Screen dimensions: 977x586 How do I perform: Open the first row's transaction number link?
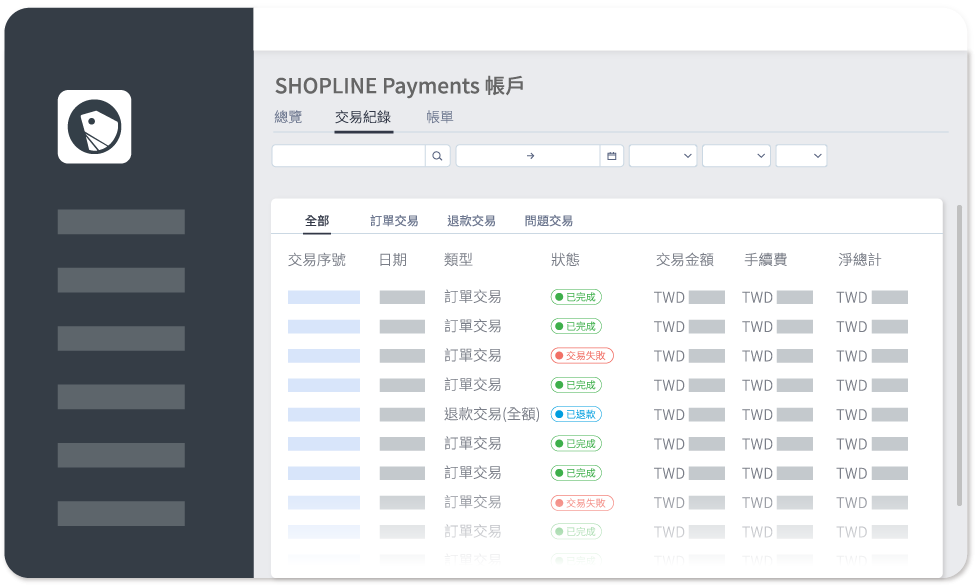[324, 297]
